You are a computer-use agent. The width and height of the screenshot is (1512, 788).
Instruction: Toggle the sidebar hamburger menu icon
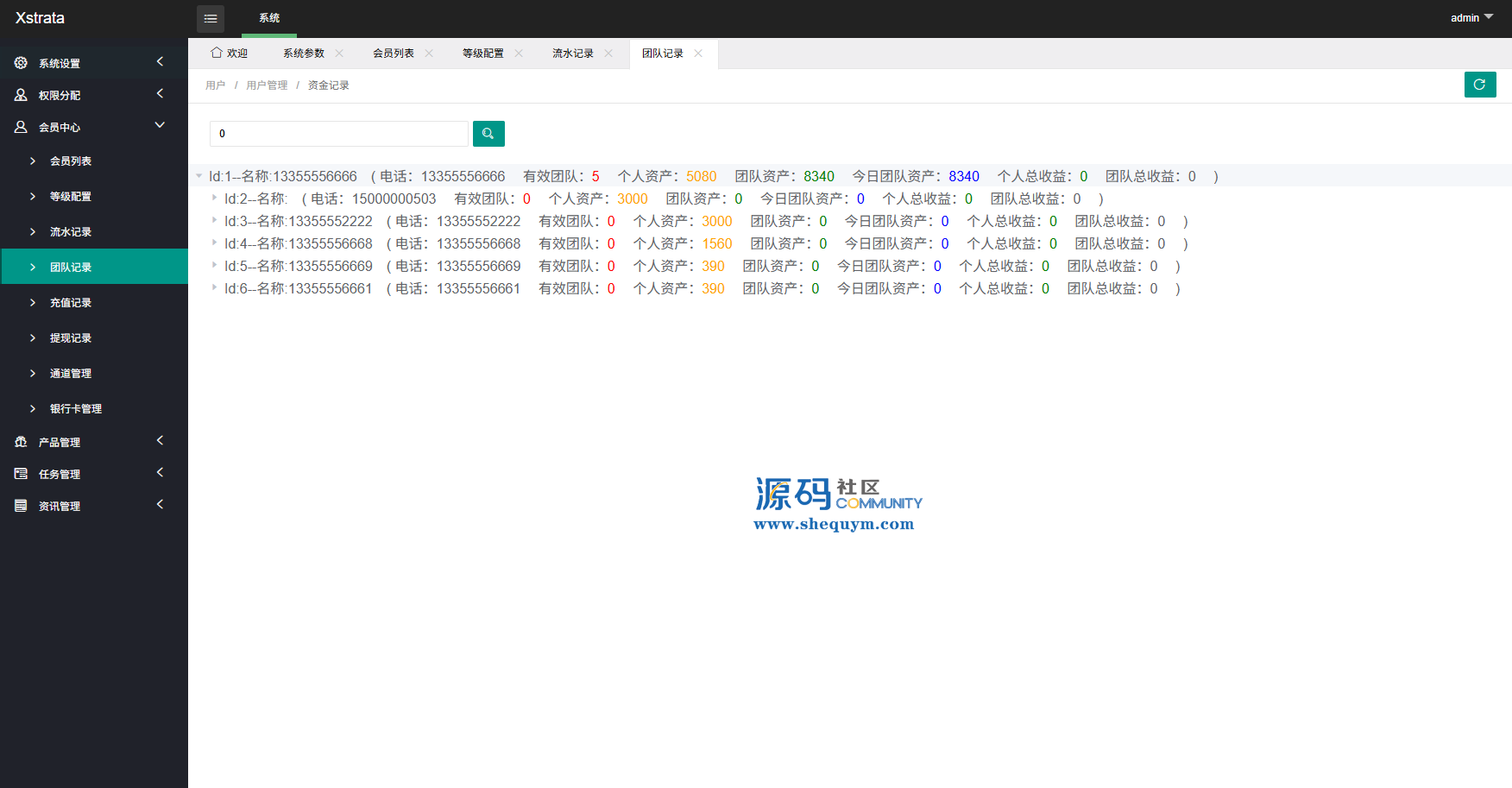click(x=211, y=18)
